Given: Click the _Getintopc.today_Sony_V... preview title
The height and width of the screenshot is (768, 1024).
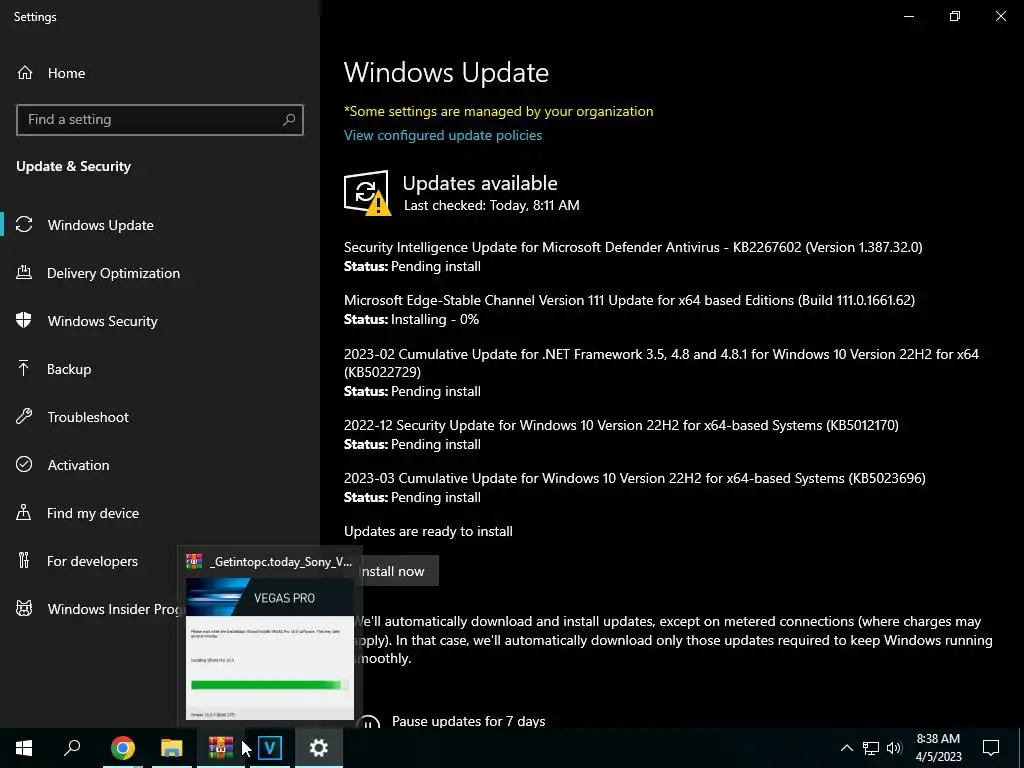Looking at the screenshot, I should (281, 562).
